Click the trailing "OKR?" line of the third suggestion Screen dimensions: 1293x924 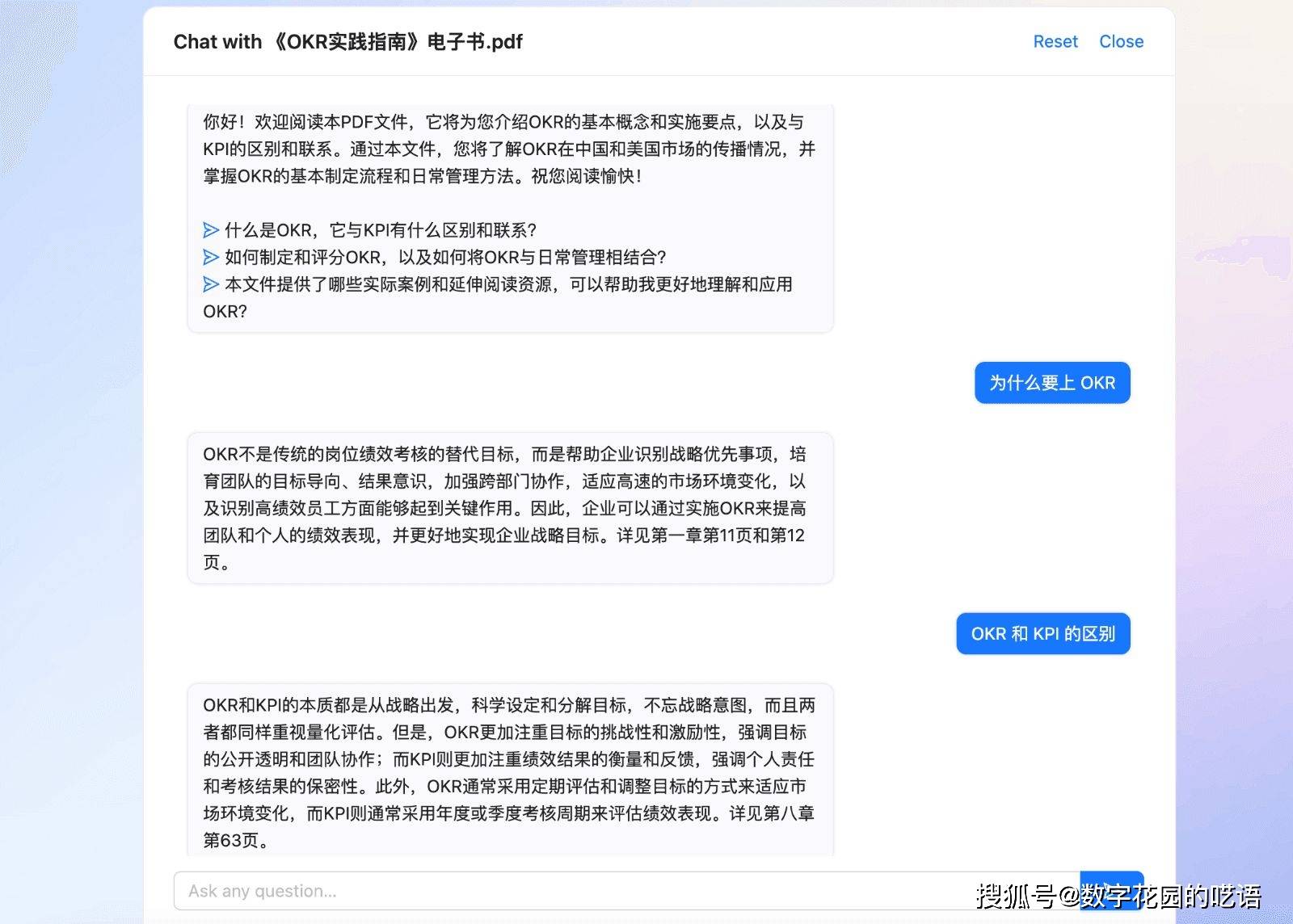[x=225, y=312]
